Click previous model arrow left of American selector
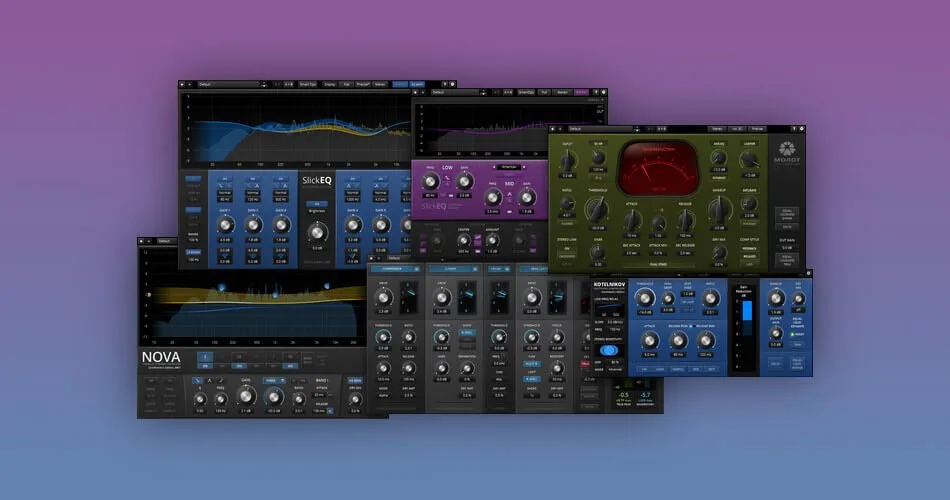 point(494,167)
